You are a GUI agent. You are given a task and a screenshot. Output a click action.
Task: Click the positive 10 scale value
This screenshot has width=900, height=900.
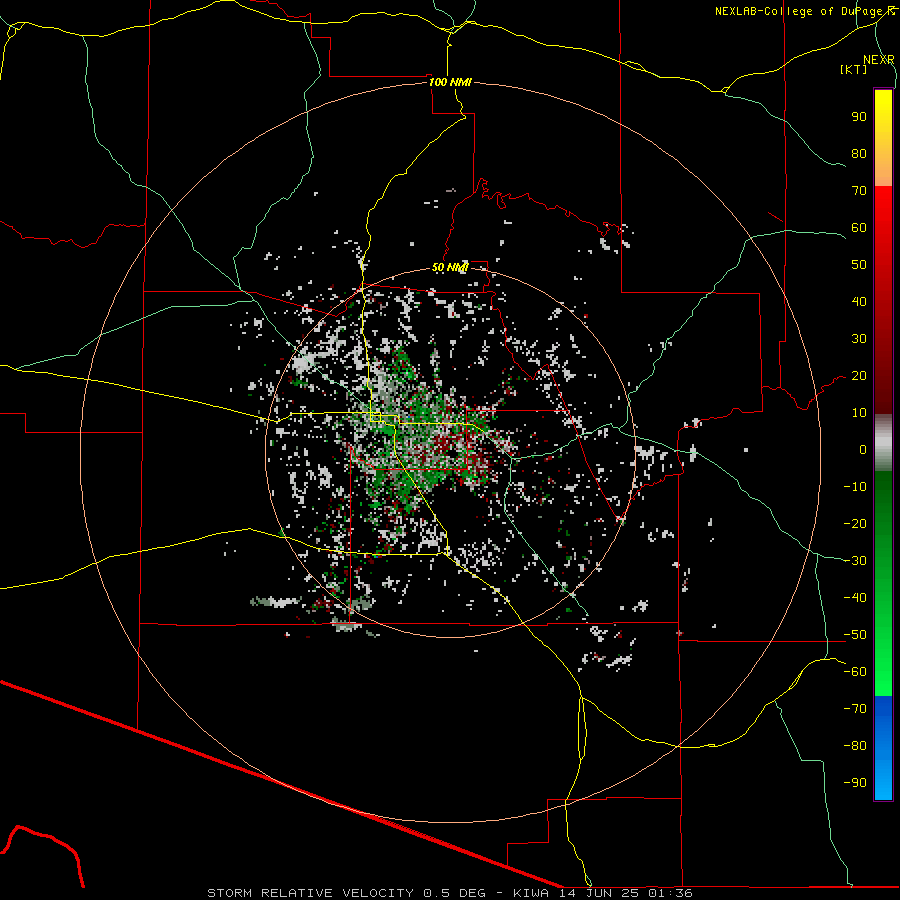point(859,413)
